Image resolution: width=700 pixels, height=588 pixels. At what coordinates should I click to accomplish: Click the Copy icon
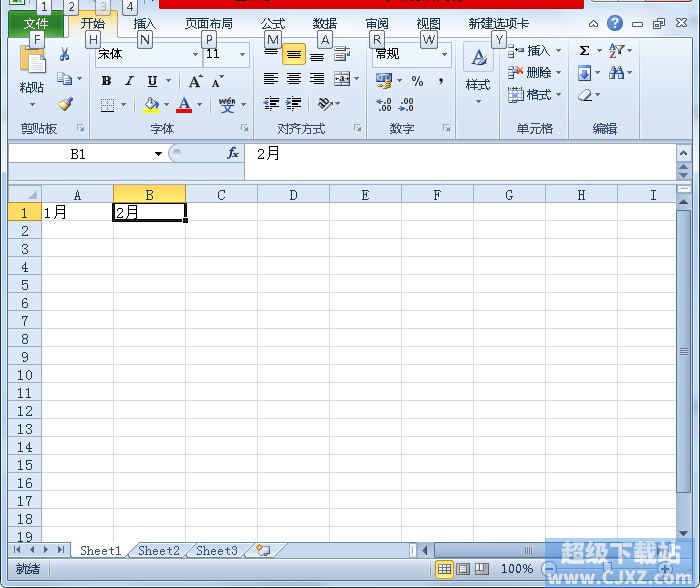click(65, 79)
